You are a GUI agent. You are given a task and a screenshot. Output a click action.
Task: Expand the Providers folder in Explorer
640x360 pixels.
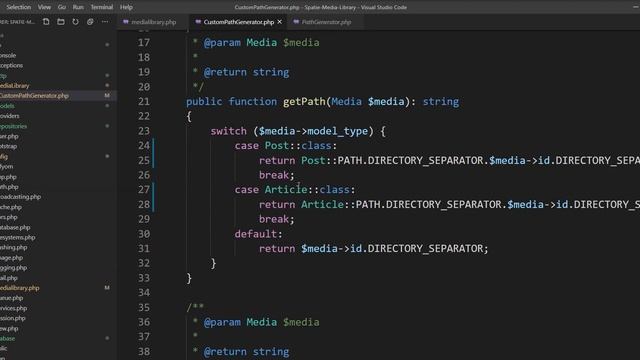pos(10,116)
